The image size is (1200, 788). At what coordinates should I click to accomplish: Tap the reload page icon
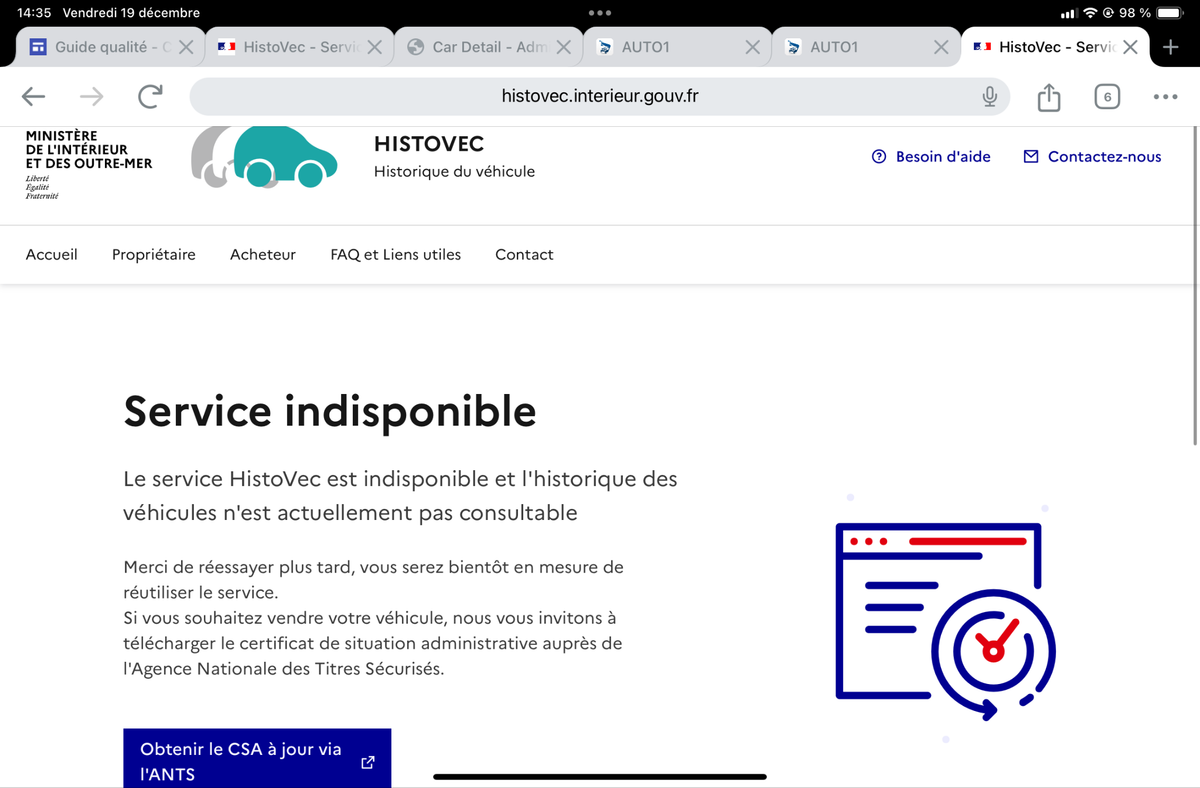click(x=150, y=96)
